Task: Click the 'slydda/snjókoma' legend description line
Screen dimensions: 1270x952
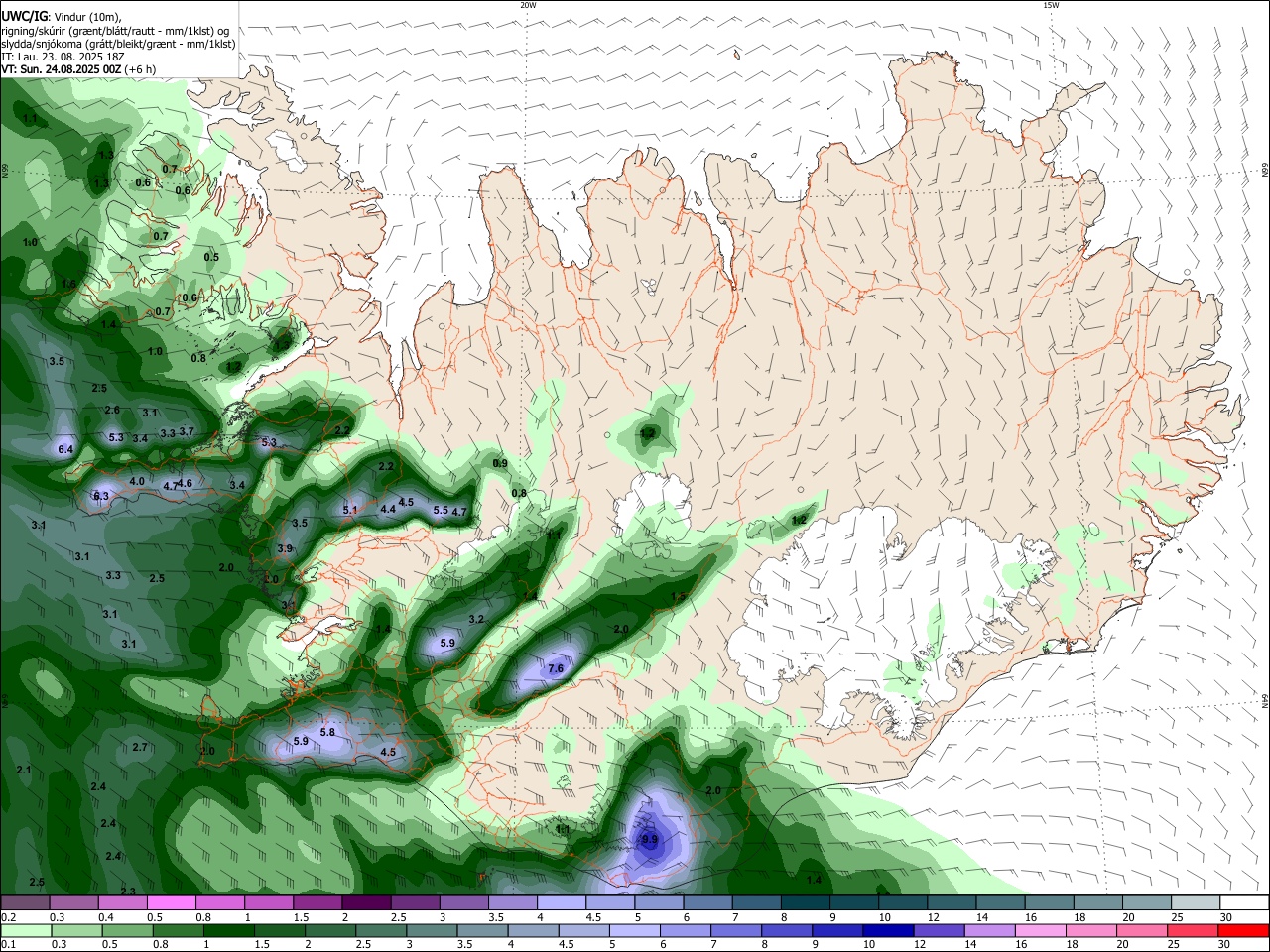Action: tap(118, 44)
